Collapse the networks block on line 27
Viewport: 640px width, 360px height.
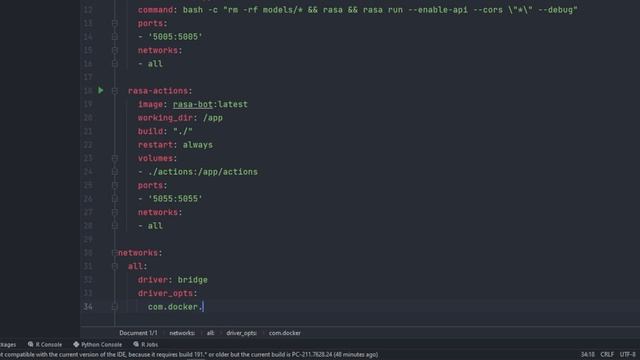click(x=115, y=212)
